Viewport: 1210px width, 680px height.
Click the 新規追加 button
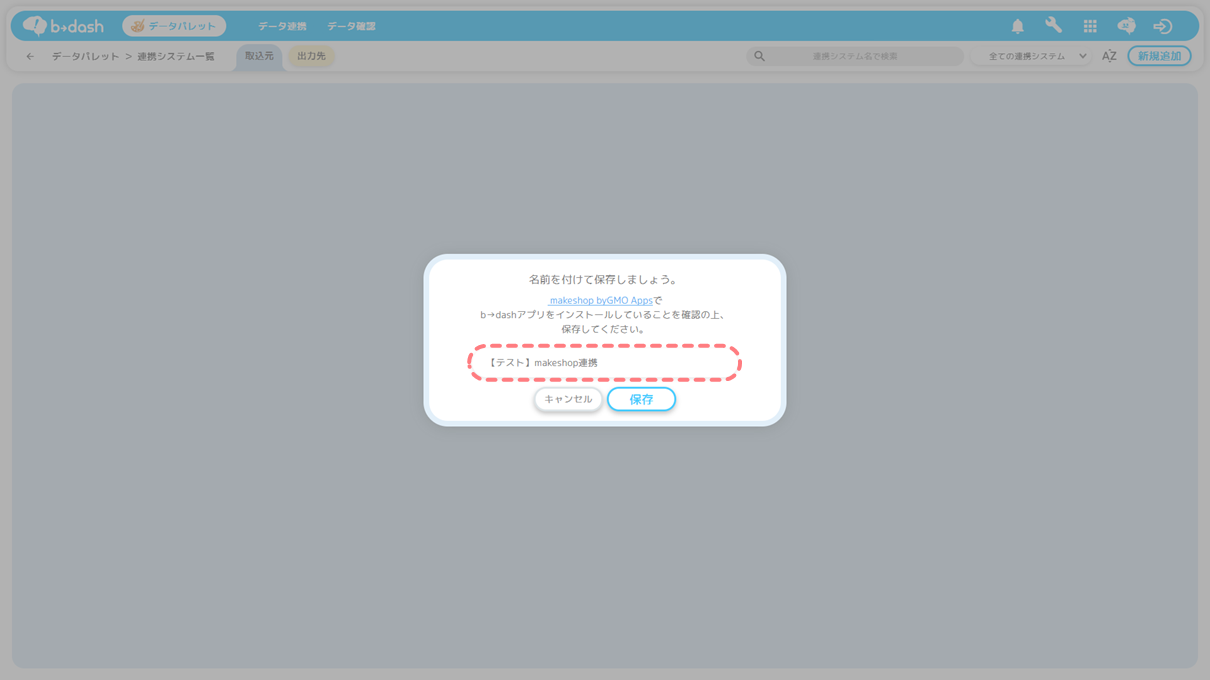pos(1159,56)
